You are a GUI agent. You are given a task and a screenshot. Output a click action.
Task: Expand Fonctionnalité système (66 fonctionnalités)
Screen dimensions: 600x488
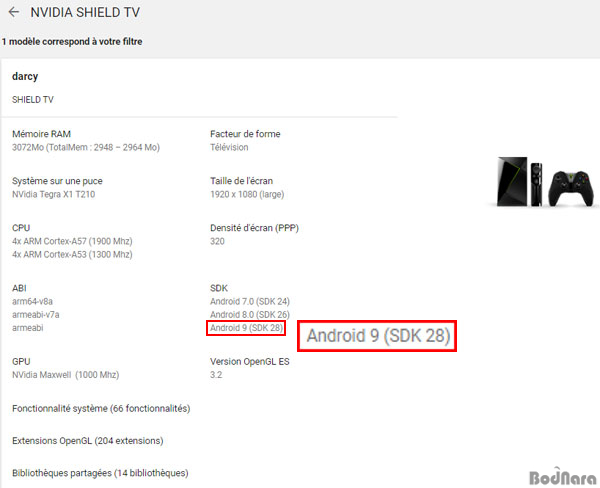pyautogui.click(x=101, y=408)
